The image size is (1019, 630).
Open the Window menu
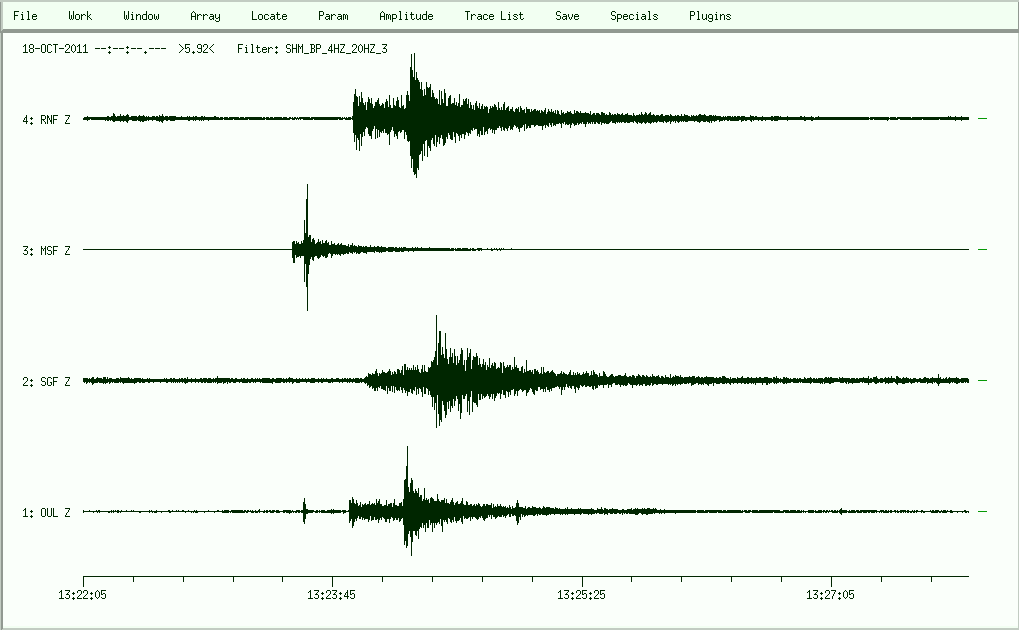141,16
